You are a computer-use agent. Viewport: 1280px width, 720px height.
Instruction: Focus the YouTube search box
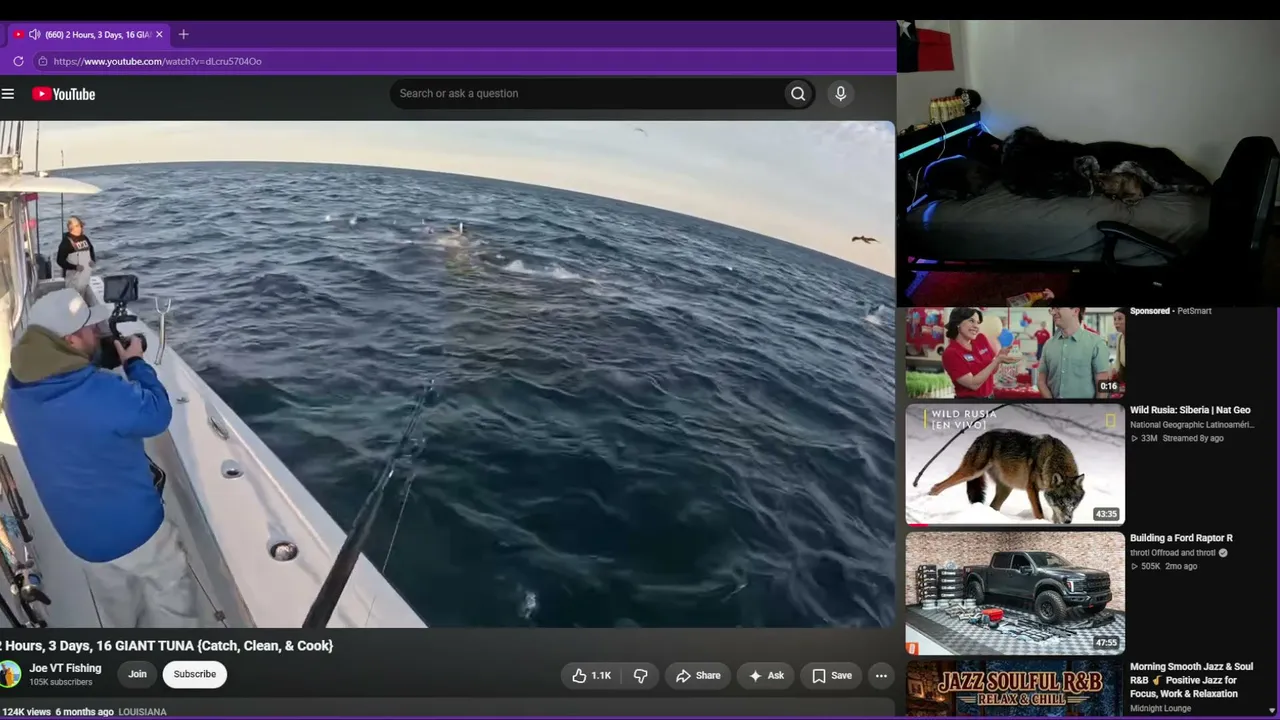pos(588,94)
